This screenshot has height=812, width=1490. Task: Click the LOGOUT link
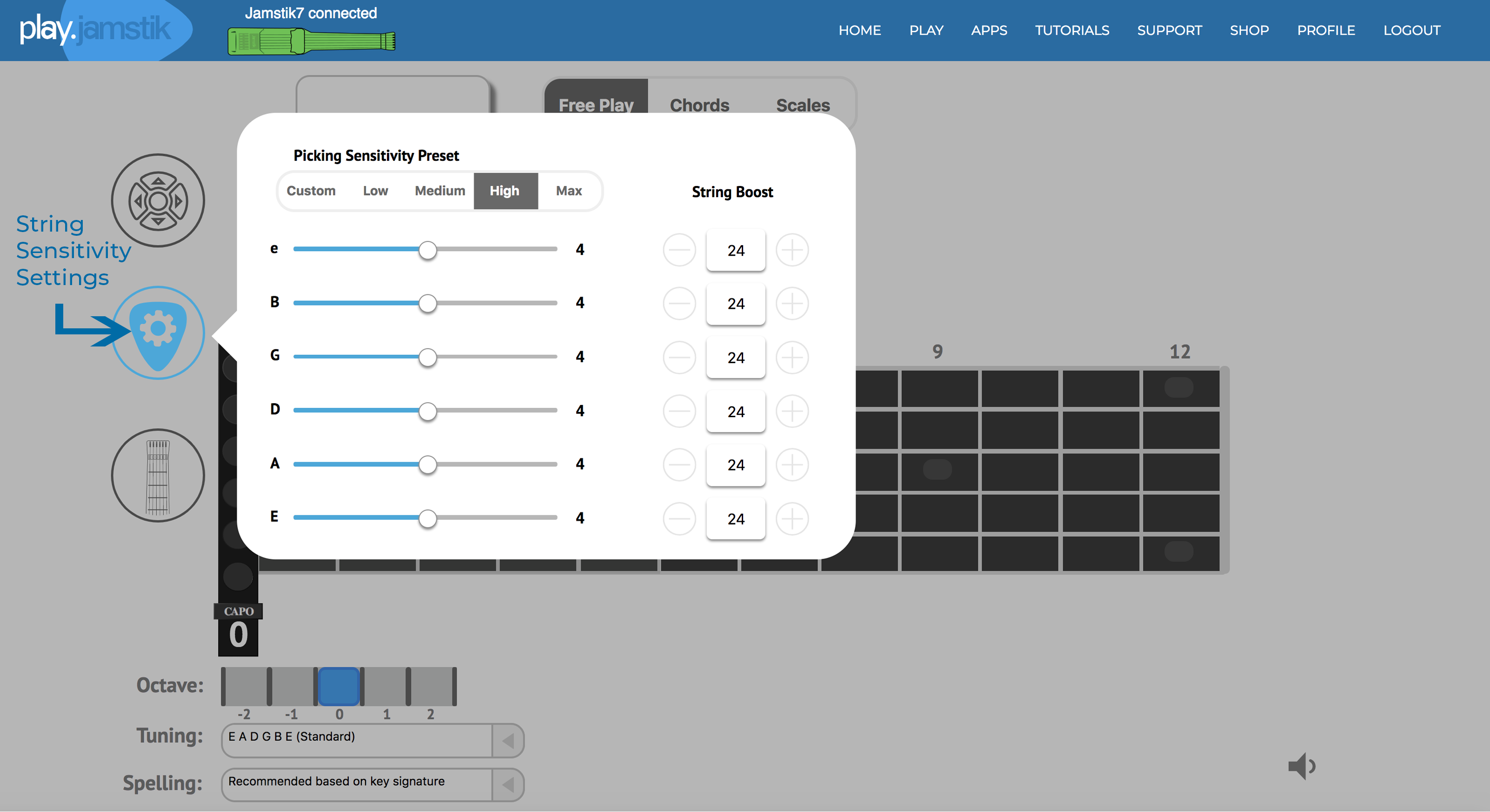click(1411, 30)
